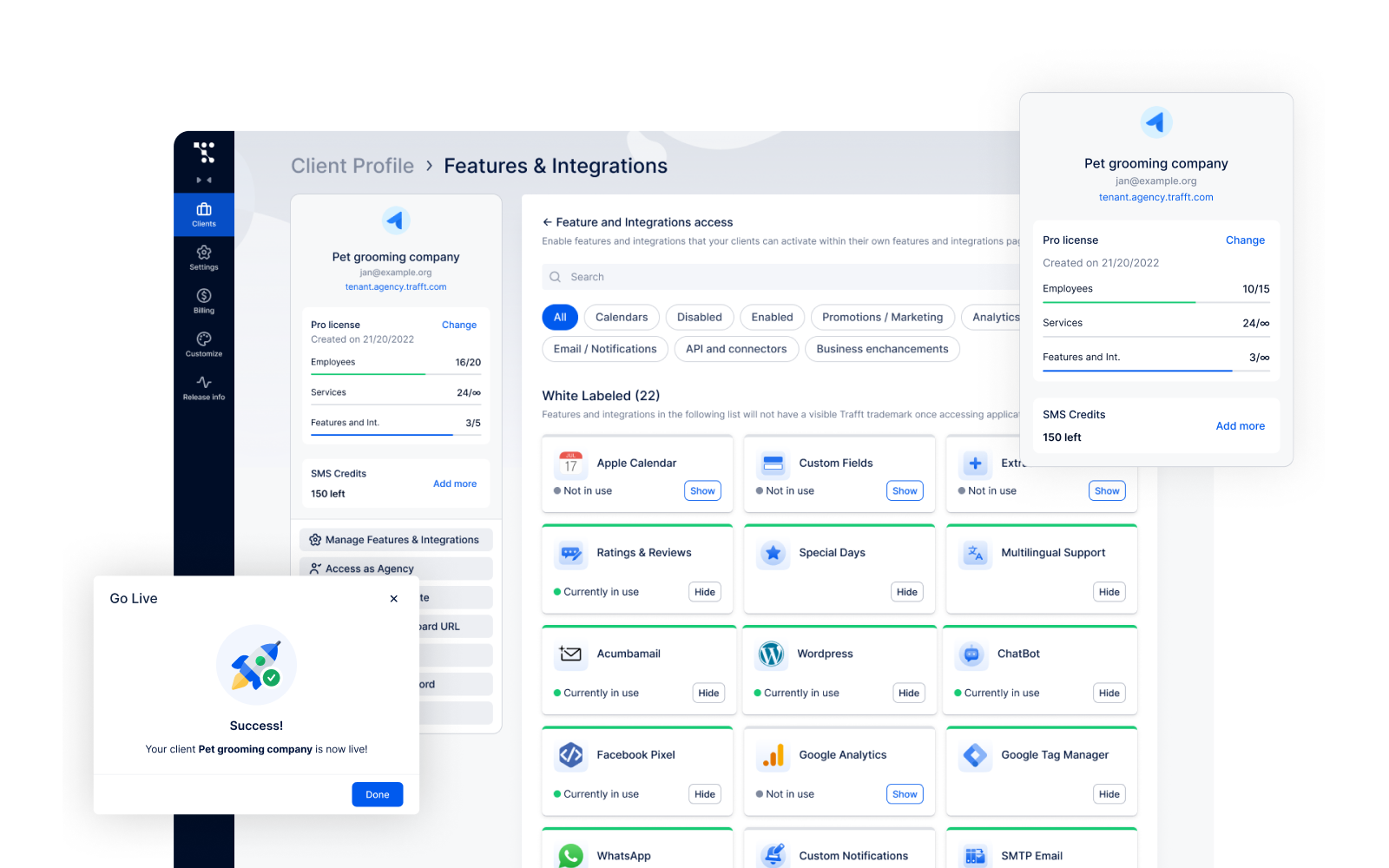Show the Apple Calendar feature
The image size is (1389, 868).
(x=702, y=491)
